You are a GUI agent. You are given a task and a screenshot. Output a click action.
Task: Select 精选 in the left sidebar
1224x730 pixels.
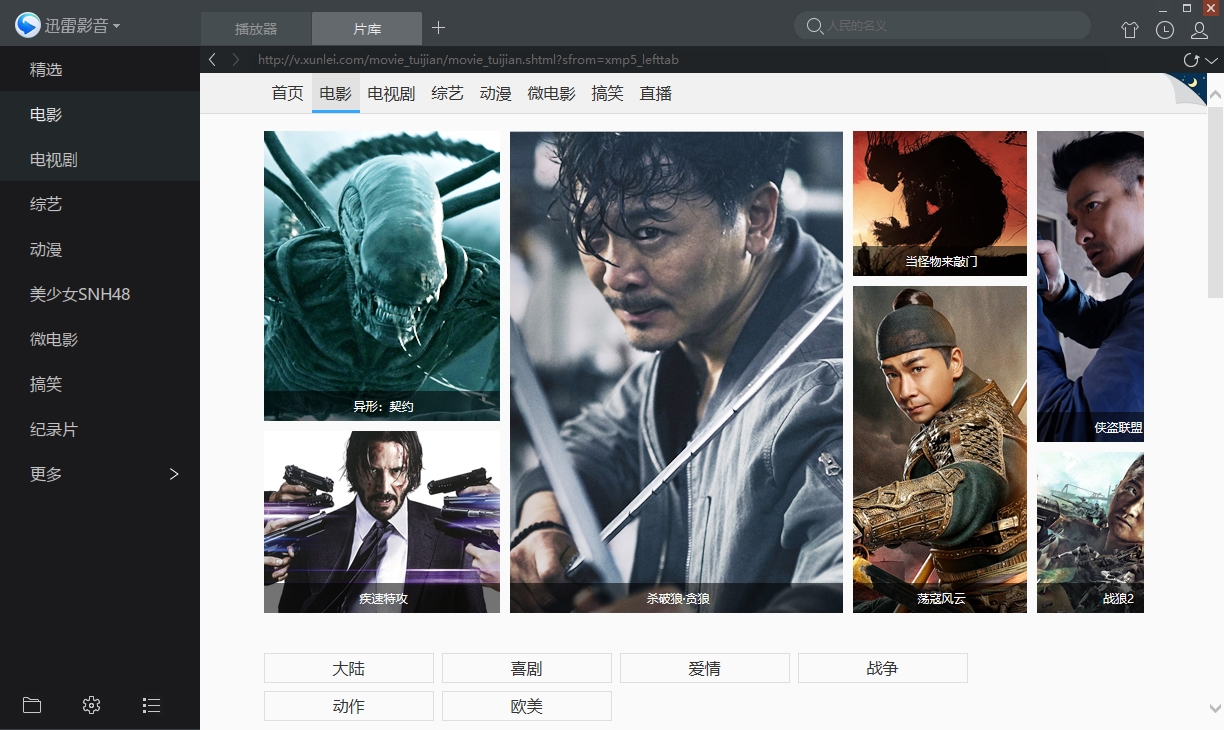point(100,70)
